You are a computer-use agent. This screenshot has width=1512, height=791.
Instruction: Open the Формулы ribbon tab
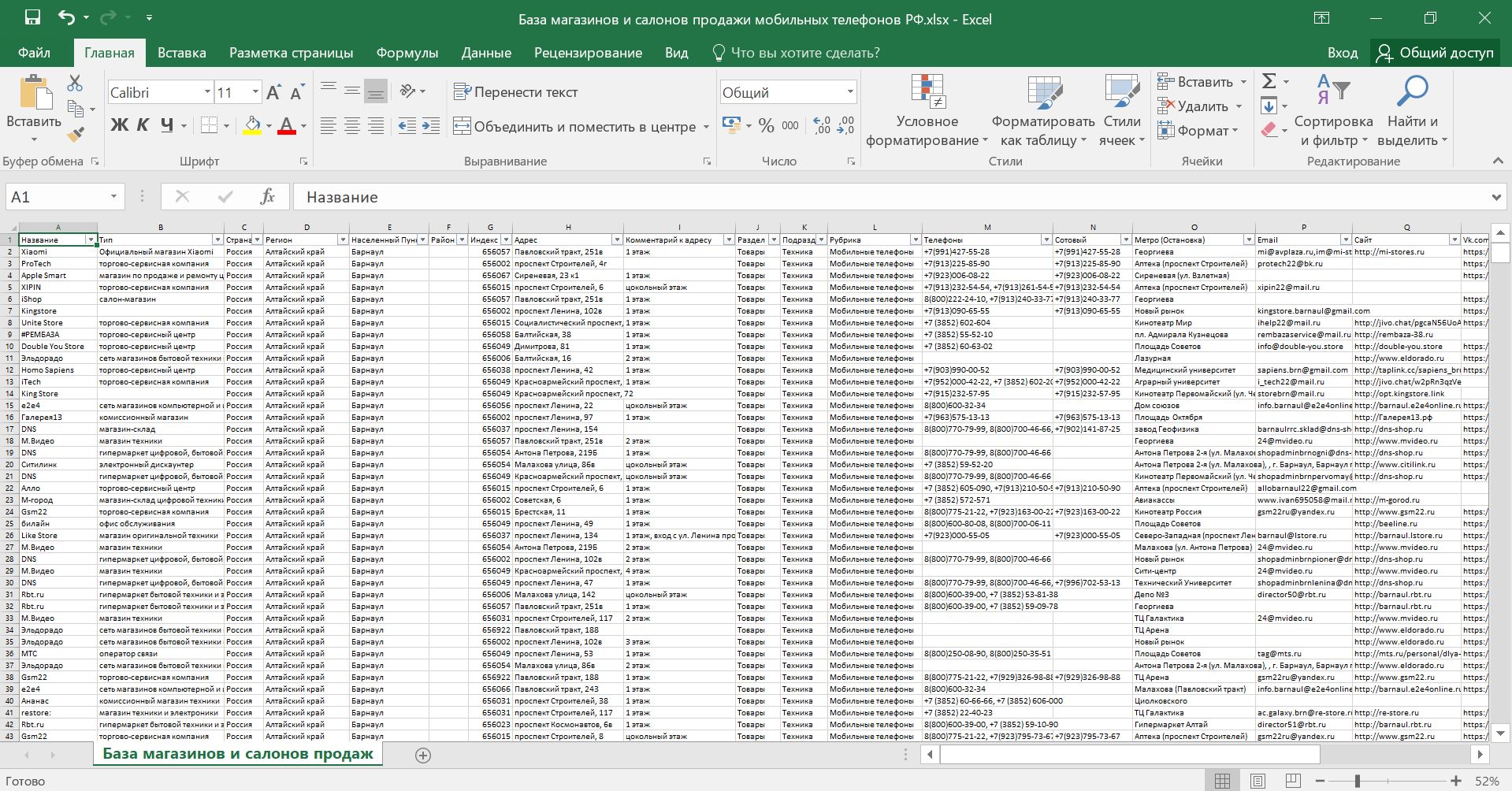tap(407, 53)
